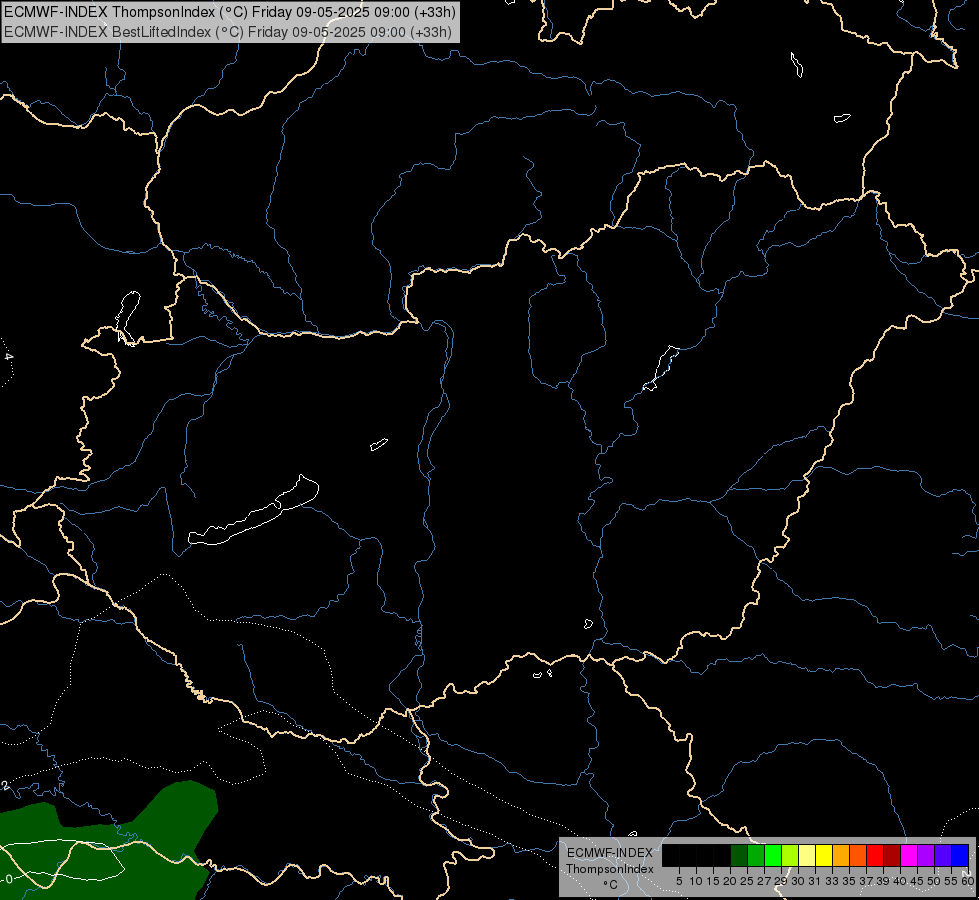Click the legend tick value 30

pyautogui.click(x=798, y=881)
